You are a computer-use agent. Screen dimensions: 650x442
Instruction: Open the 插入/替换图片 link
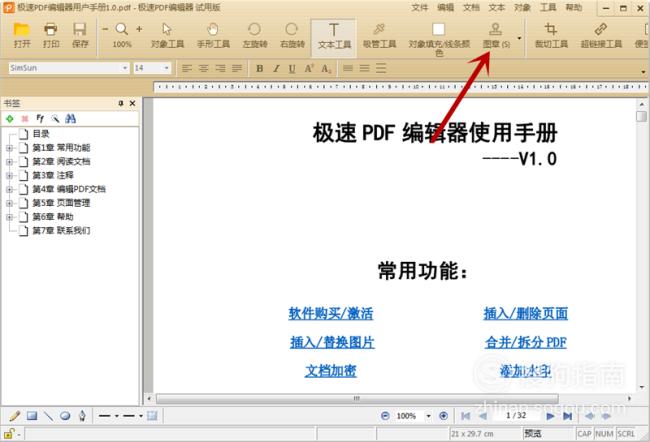click(x=332, y=342)
